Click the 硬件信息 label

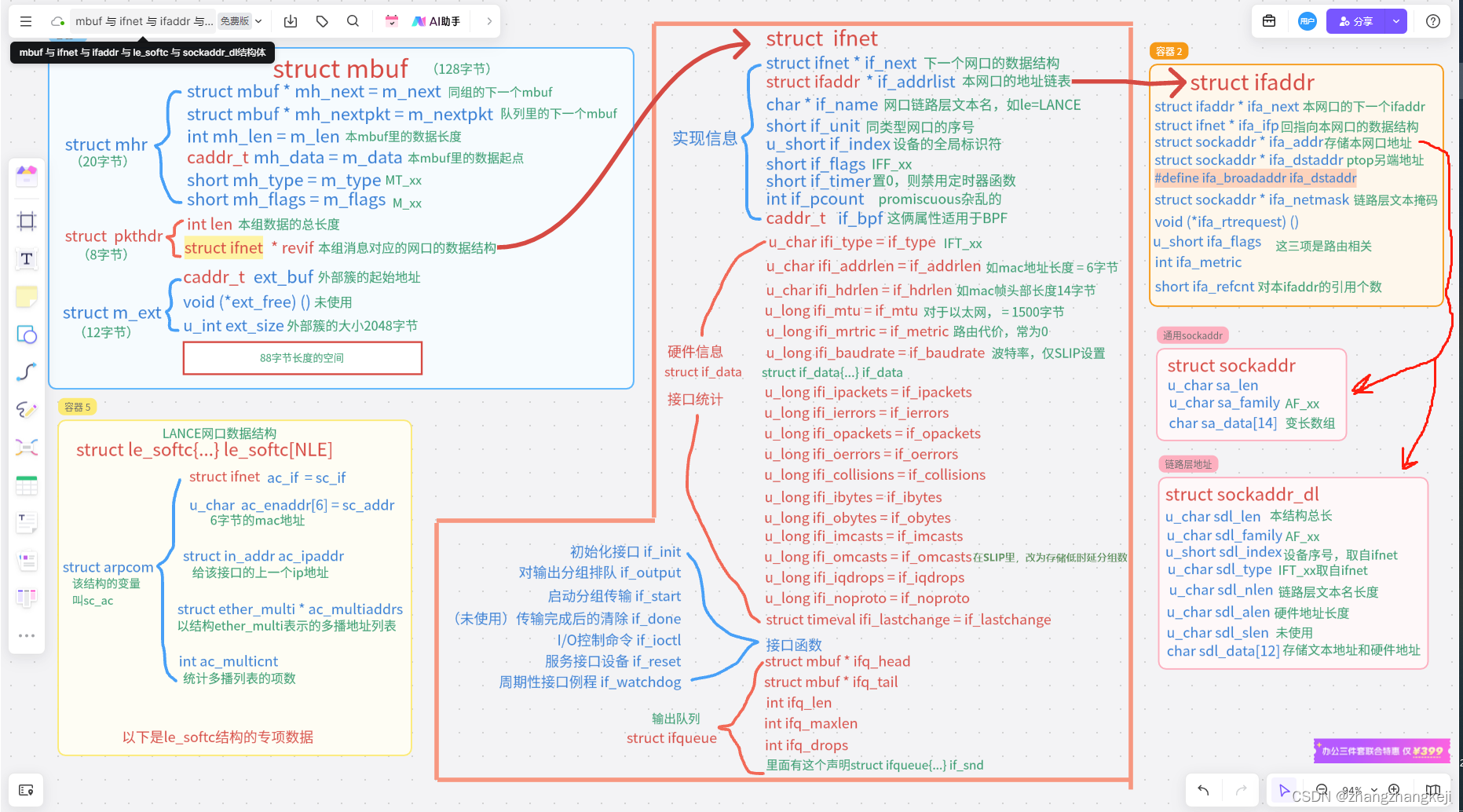(x=695, y=352)
